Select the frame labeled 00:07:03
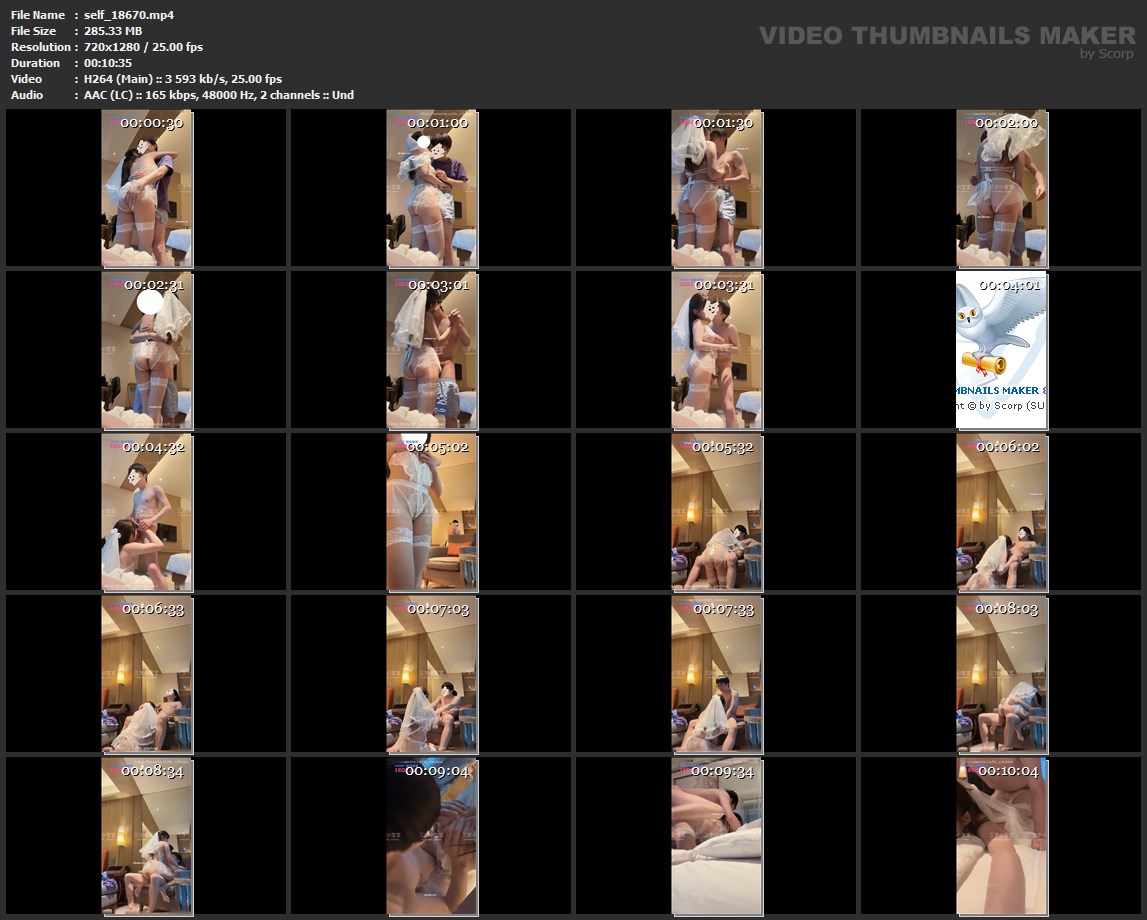This screenshot has height=920, width=1147. coord(431,674)
